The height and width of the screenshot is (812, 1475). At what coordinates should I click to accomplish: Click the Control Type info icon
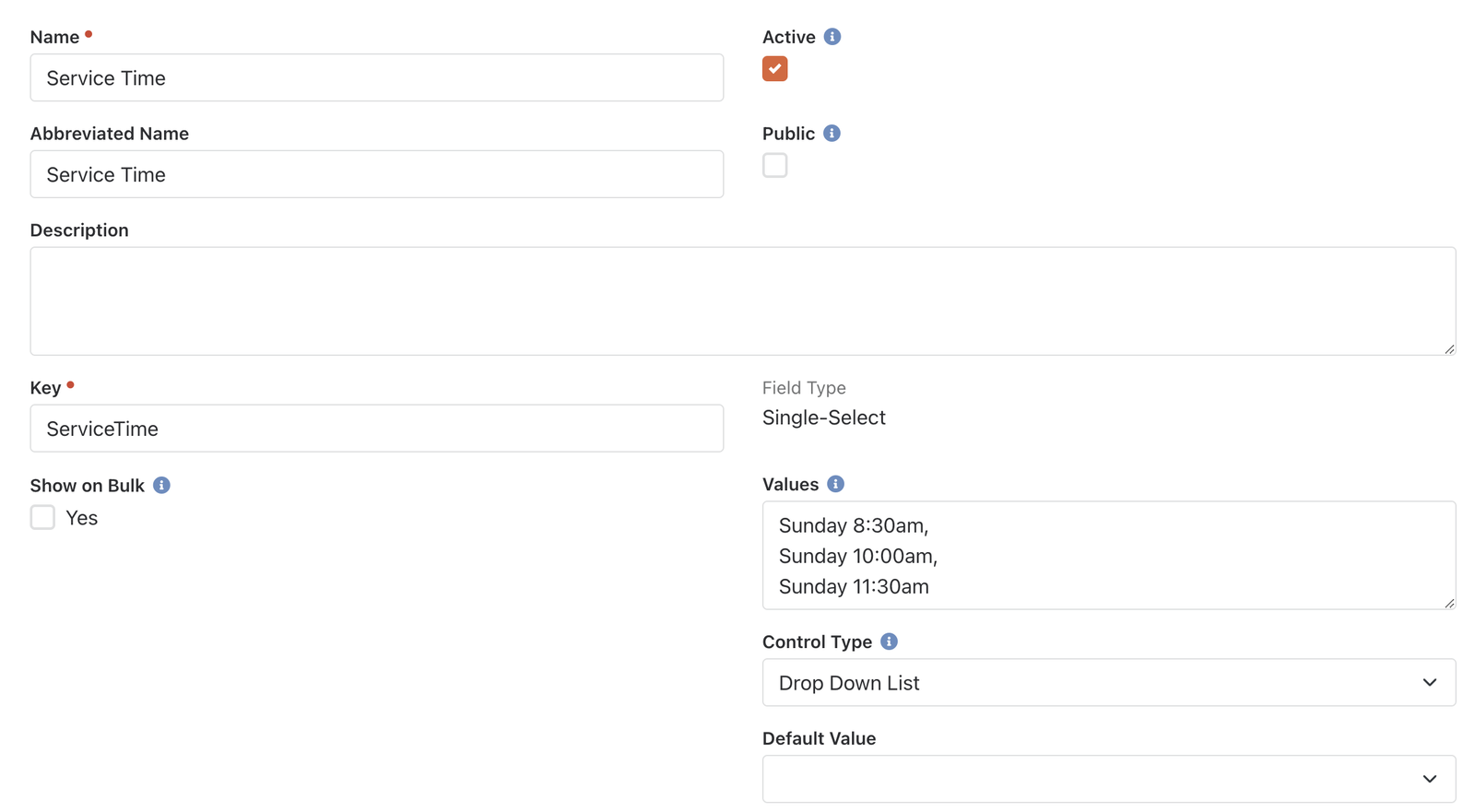[x=889, y=642]
